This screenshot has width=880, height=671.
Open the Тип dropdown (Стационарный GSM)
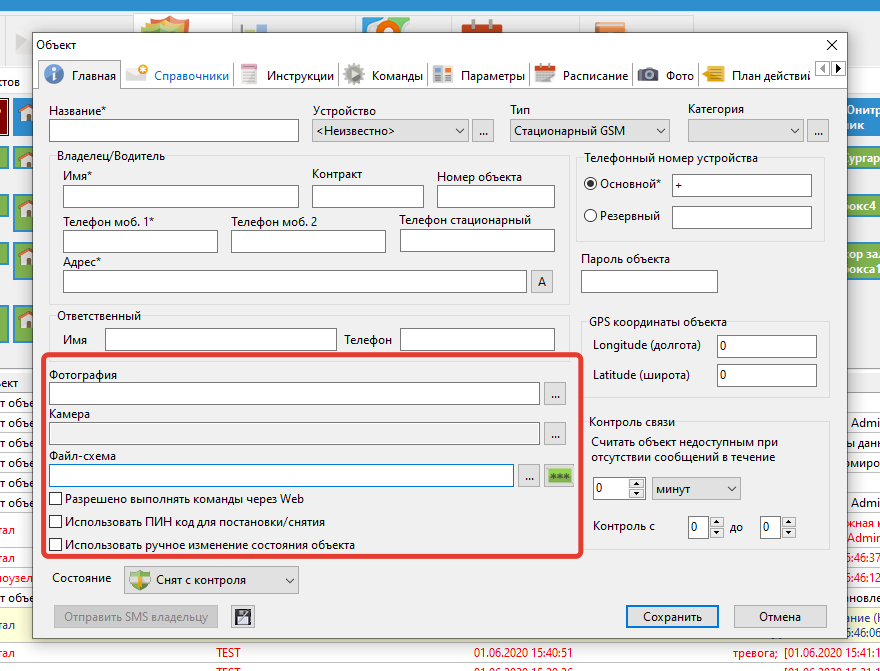tap(590, 131)
